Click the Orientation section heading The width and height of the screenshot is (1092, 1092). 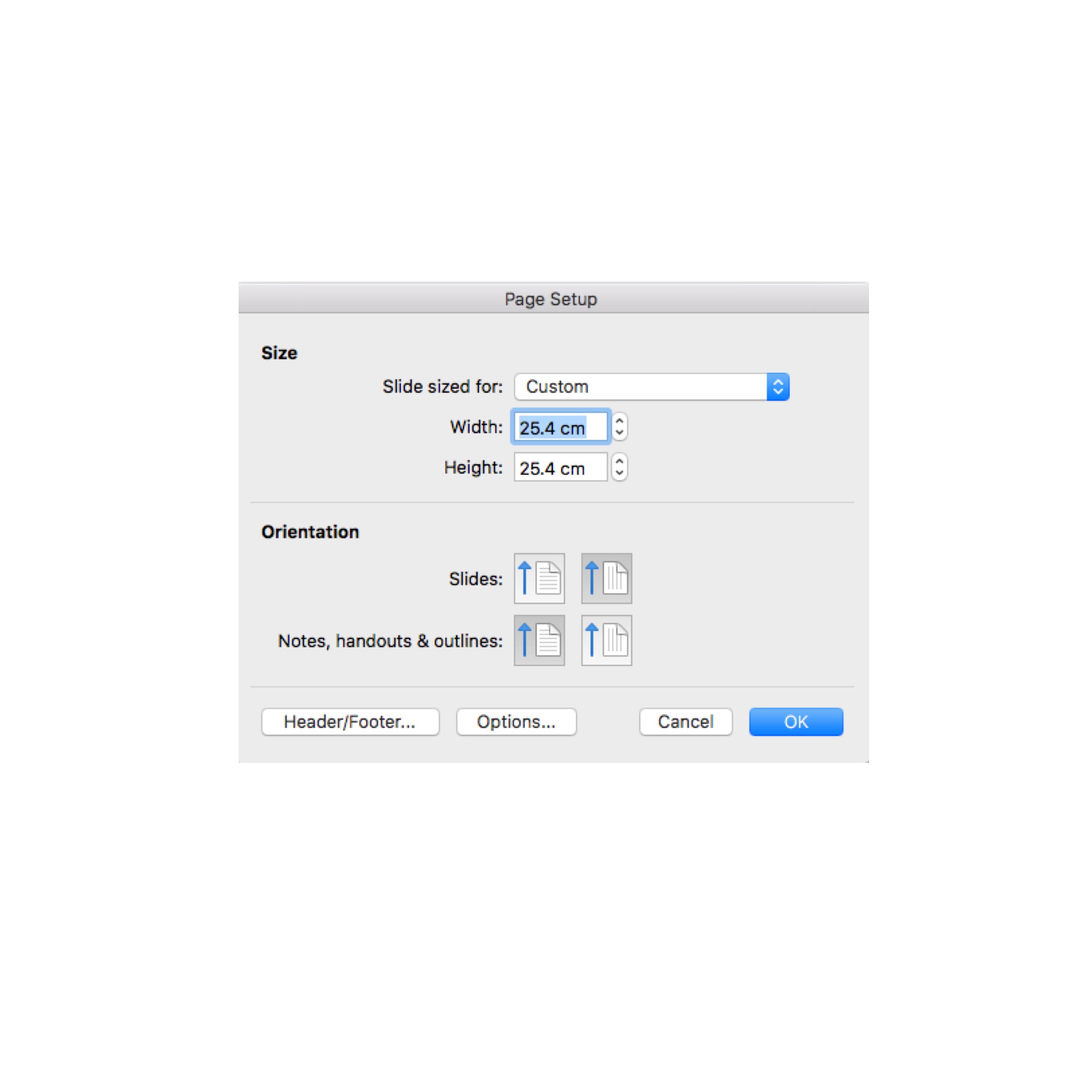pos(310,531)
